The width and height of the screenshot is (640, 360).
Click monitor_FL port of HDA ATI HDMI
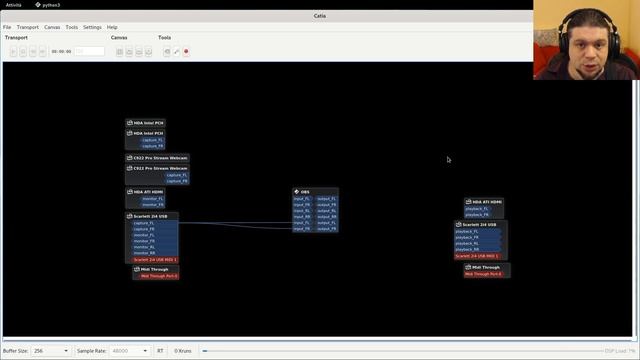click(153, 199)
